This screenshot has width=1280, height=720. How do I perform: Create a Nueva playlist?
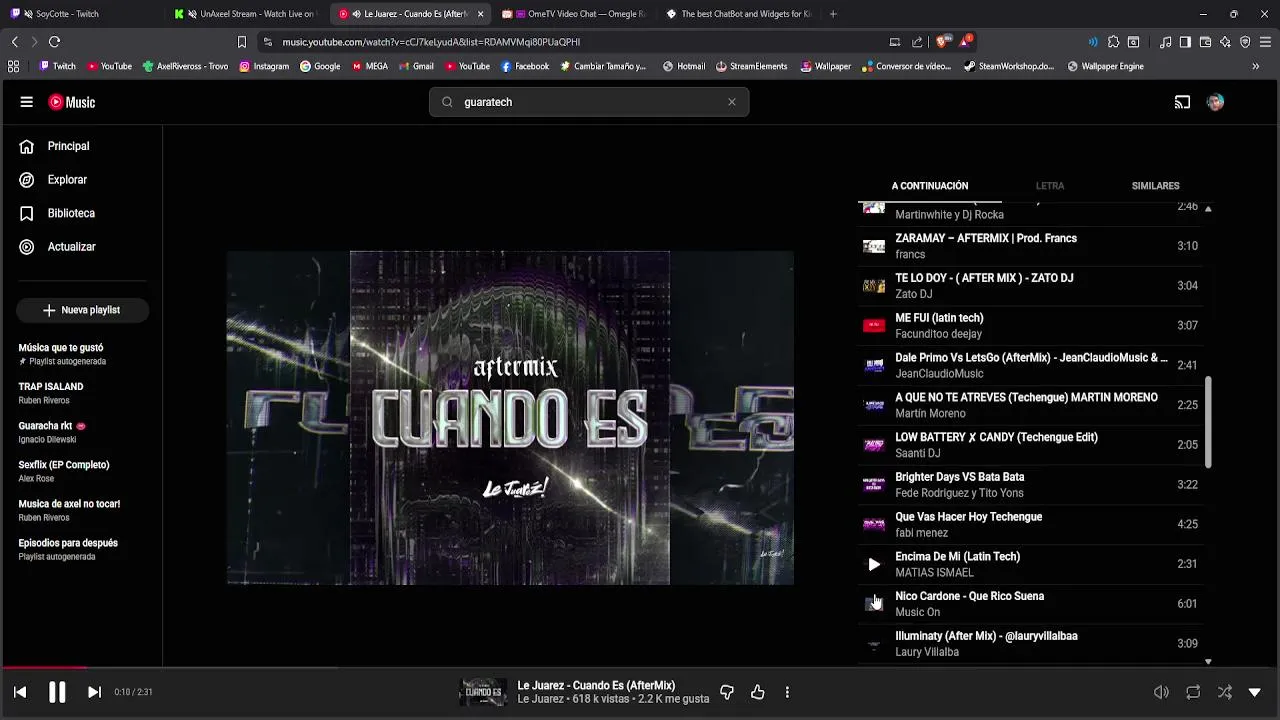[x=82, y=310]
